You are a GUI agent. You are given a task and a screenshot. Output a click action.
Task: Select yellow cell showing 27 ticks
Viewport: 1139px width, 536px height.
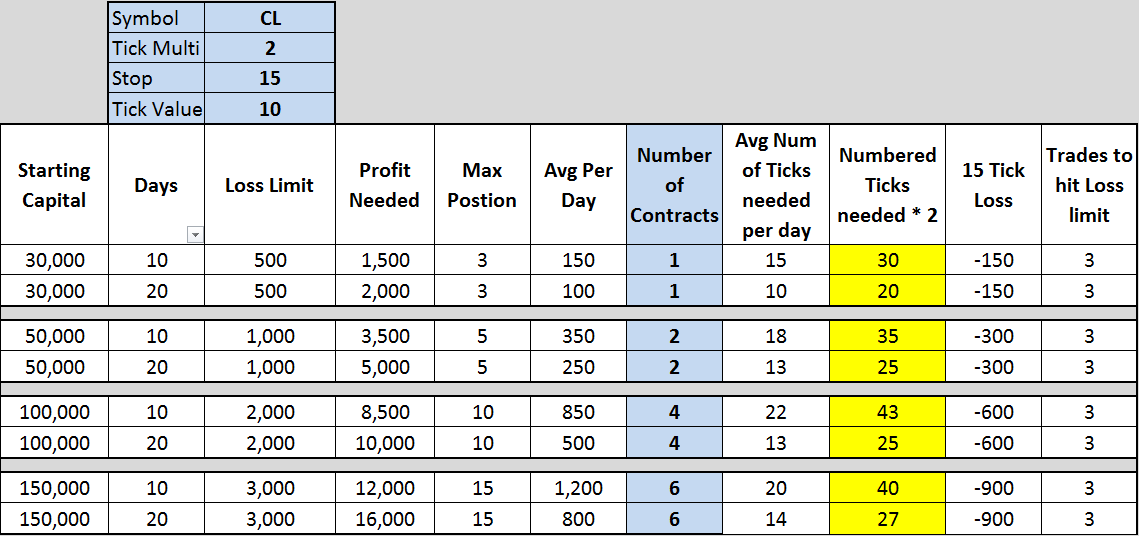[x=887, y=519]
